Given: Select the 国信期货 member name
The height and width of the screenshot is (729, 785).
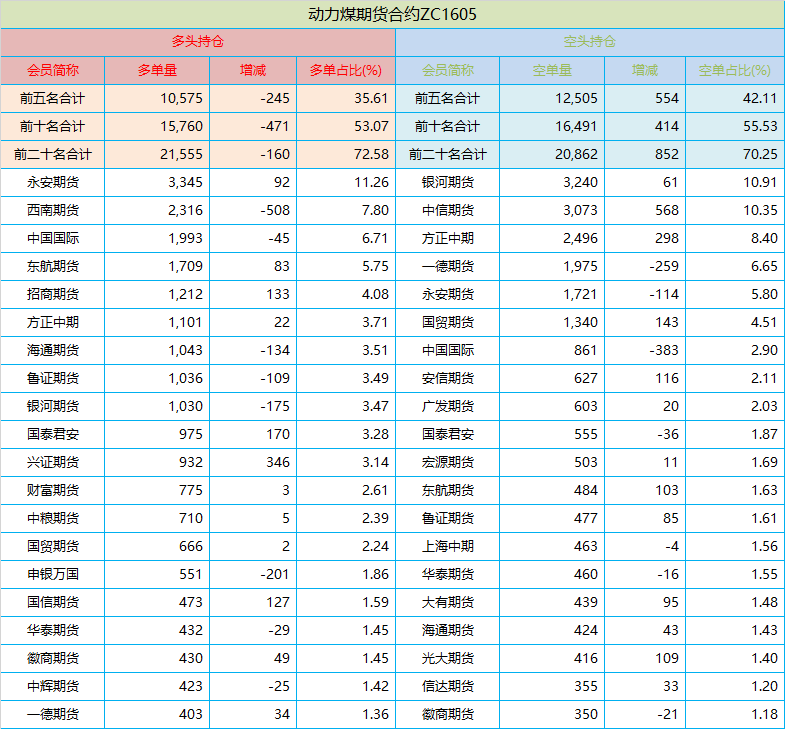Looking at the screenshot, I should click(x=53, y=602).
